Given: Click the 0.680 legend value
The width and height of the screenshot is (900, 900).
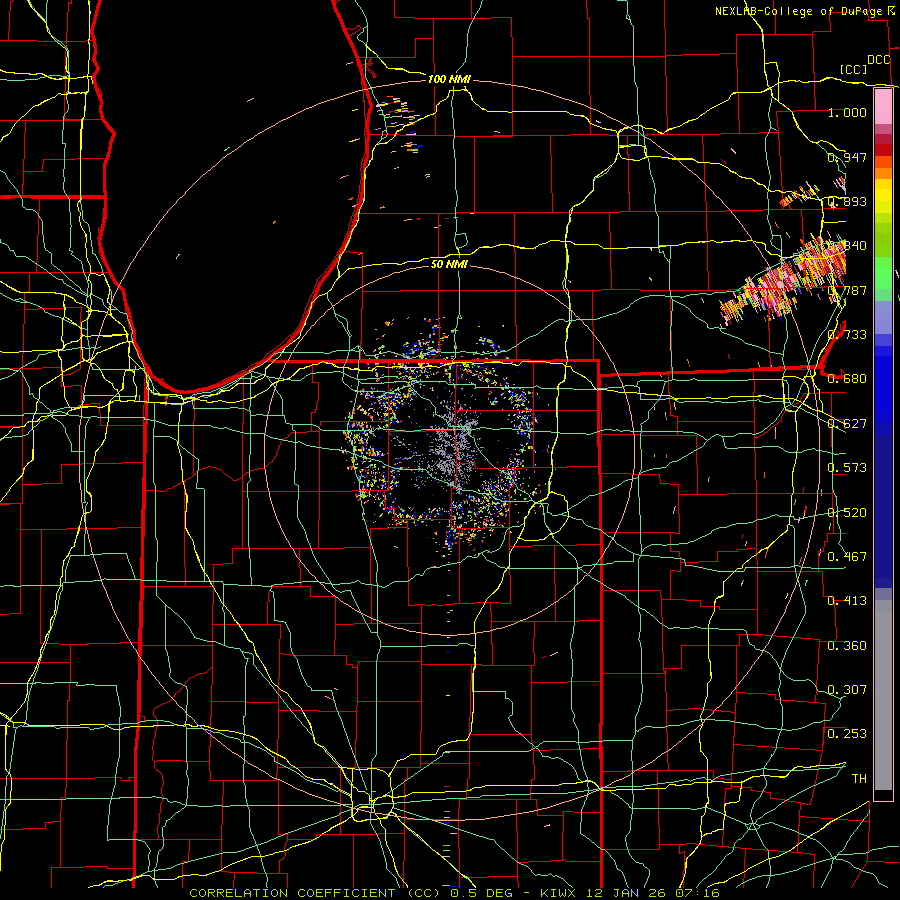Looking at the screenshot, I should (847, 379).
